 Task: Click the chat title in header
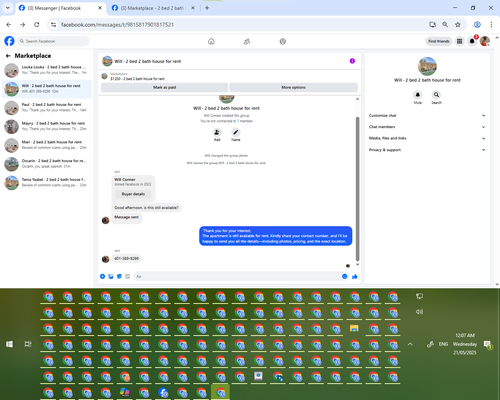[147, 61]
